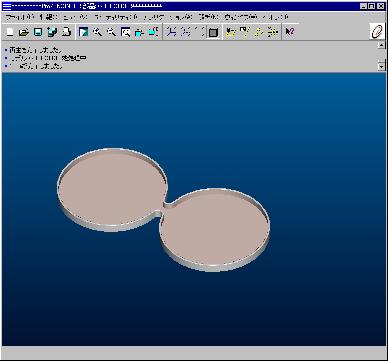Save the model with the disk icon

pos(38,32)
